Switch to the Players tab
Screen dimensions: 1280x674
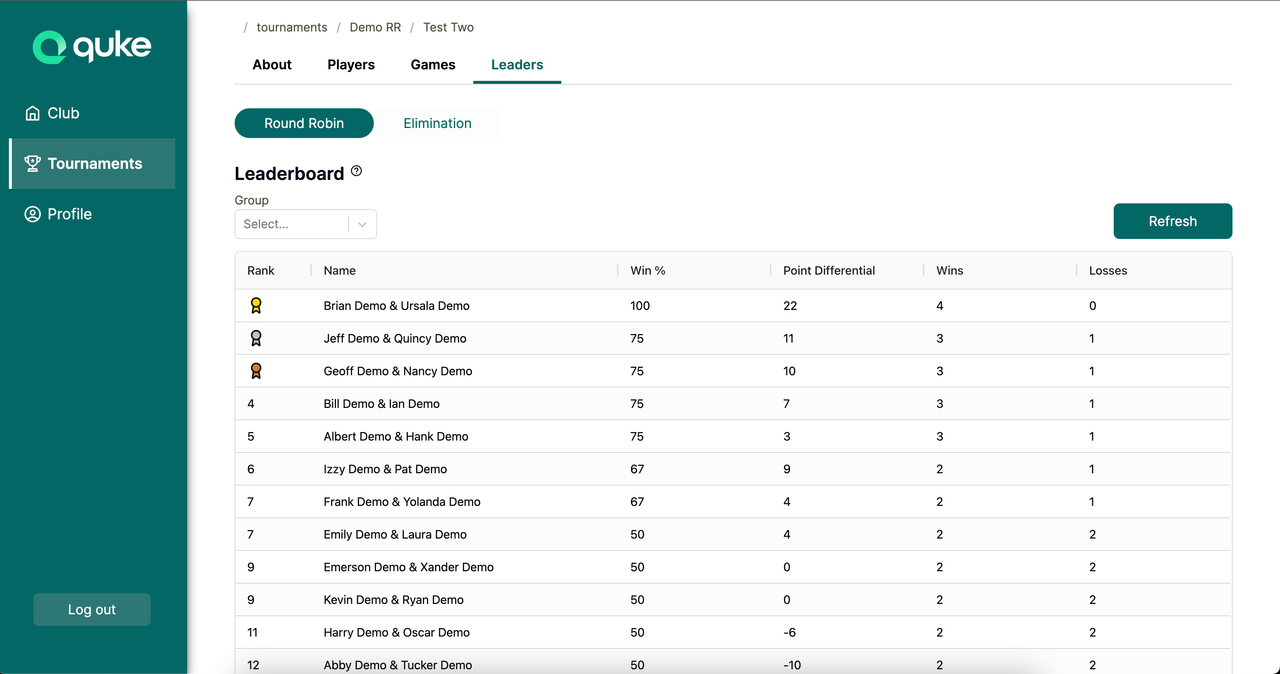350,64
